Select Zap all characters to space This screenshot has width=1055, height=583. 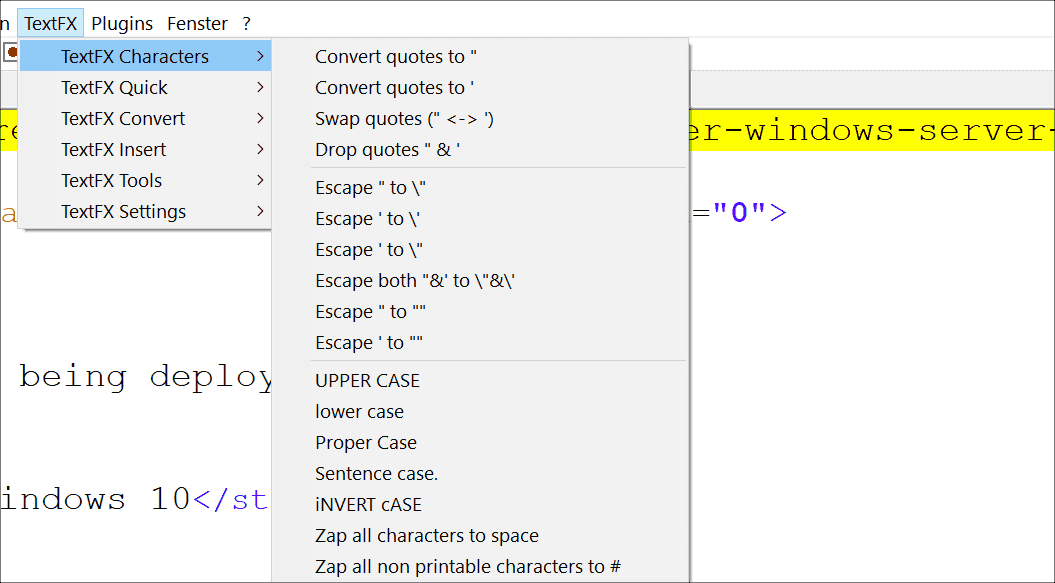pos(425,535)
